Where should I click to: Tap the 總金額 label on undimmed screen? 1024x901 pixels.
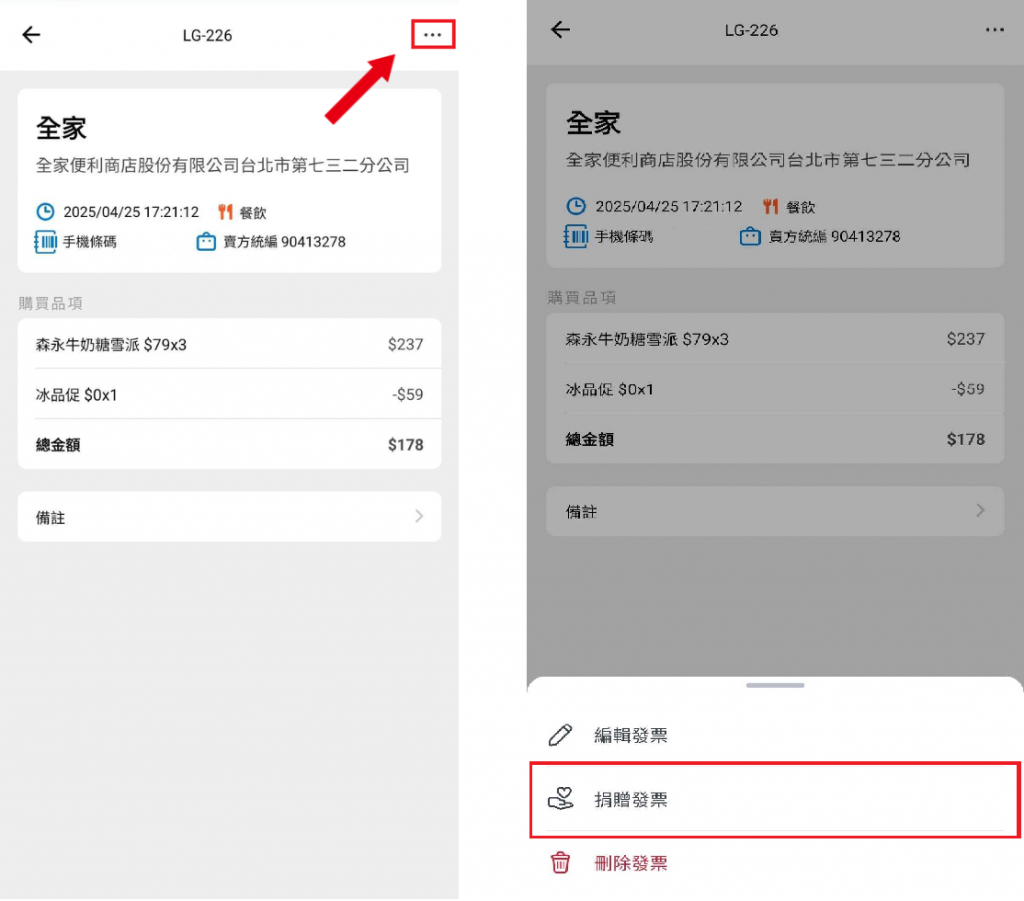click(58, 445)
